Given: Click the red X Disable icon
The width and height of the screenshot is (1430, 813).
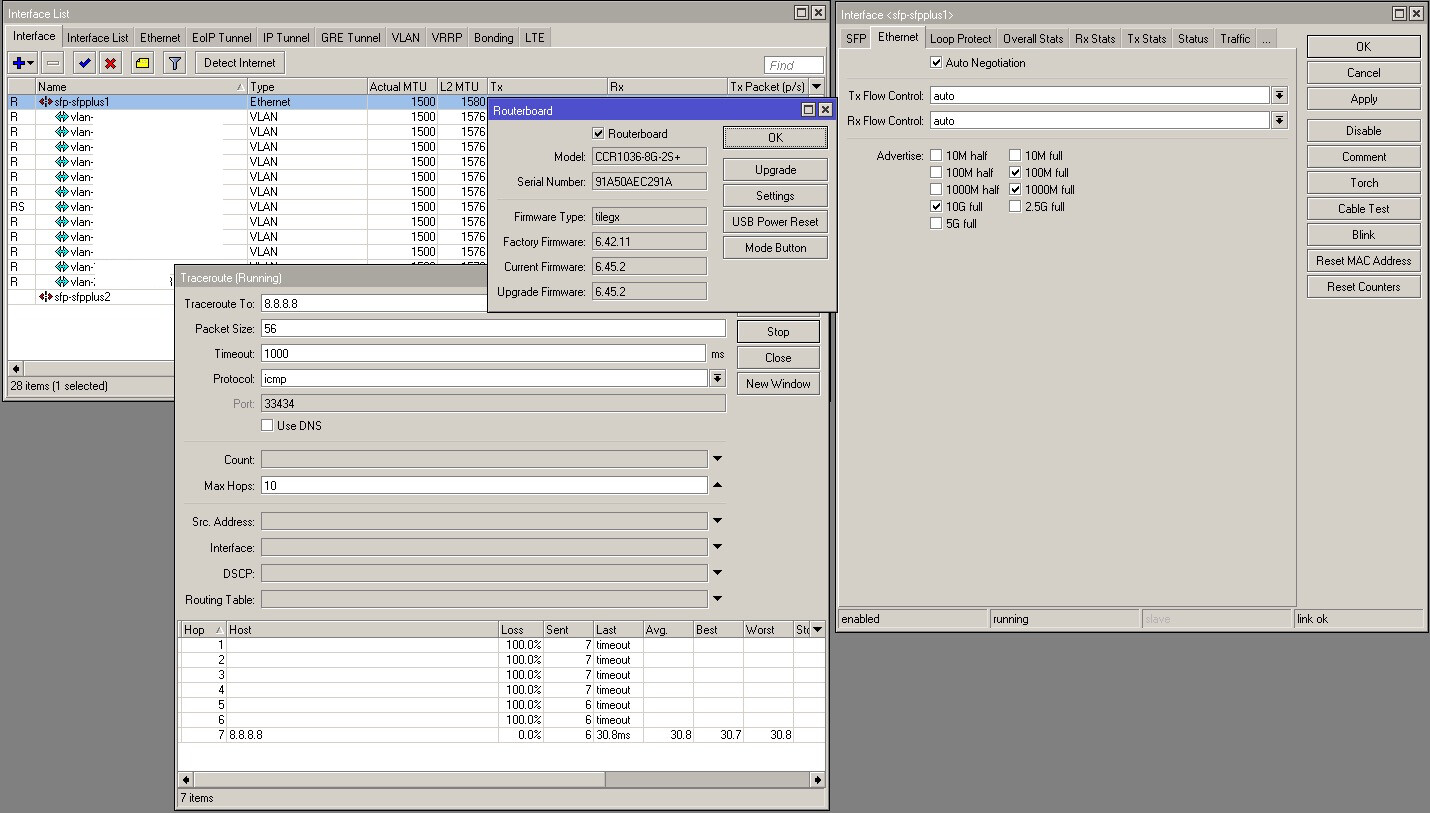Looking at the screenshot, I should point(110,63).
